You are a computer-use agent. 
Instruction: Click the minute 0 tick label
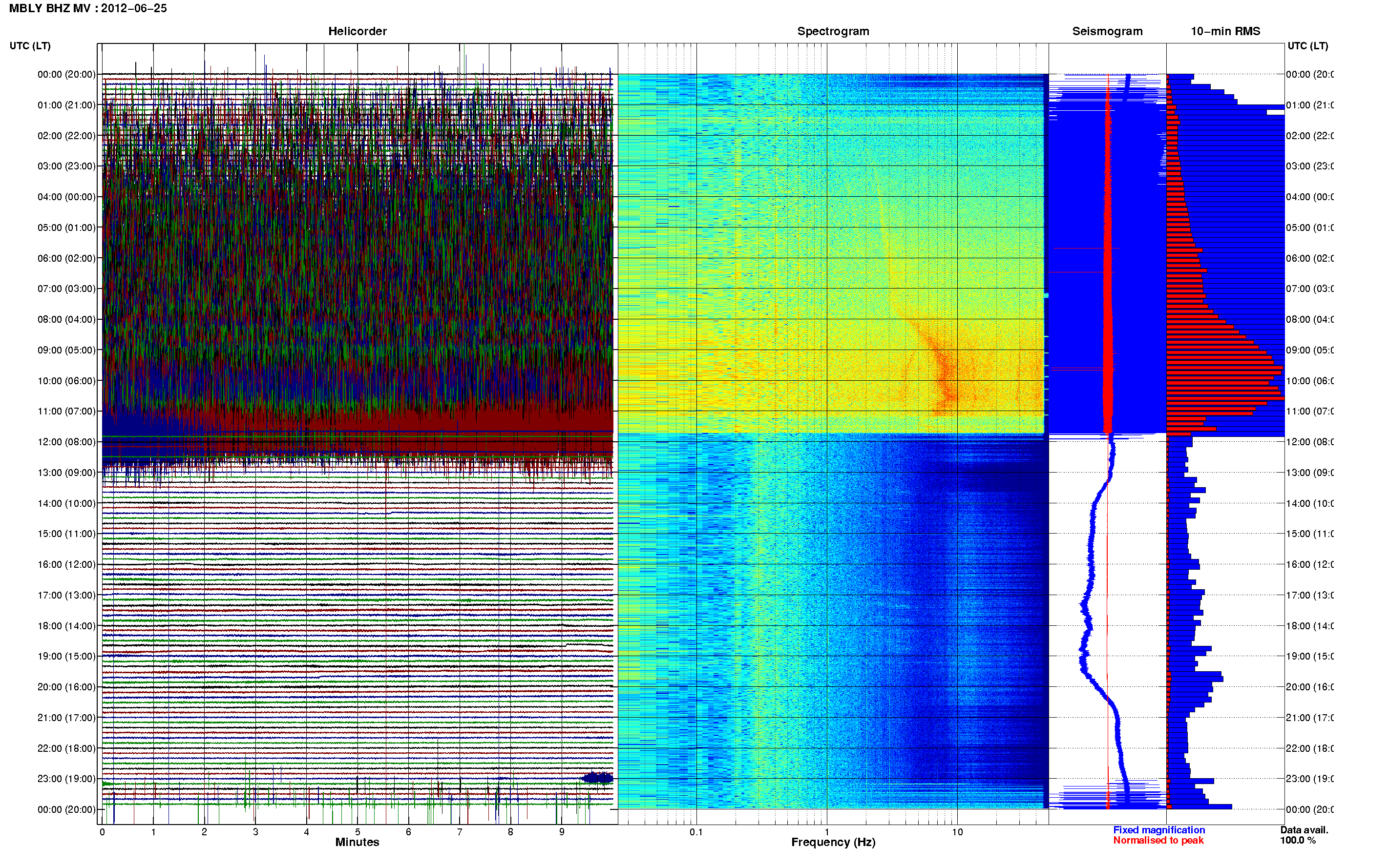coord(102,832)
